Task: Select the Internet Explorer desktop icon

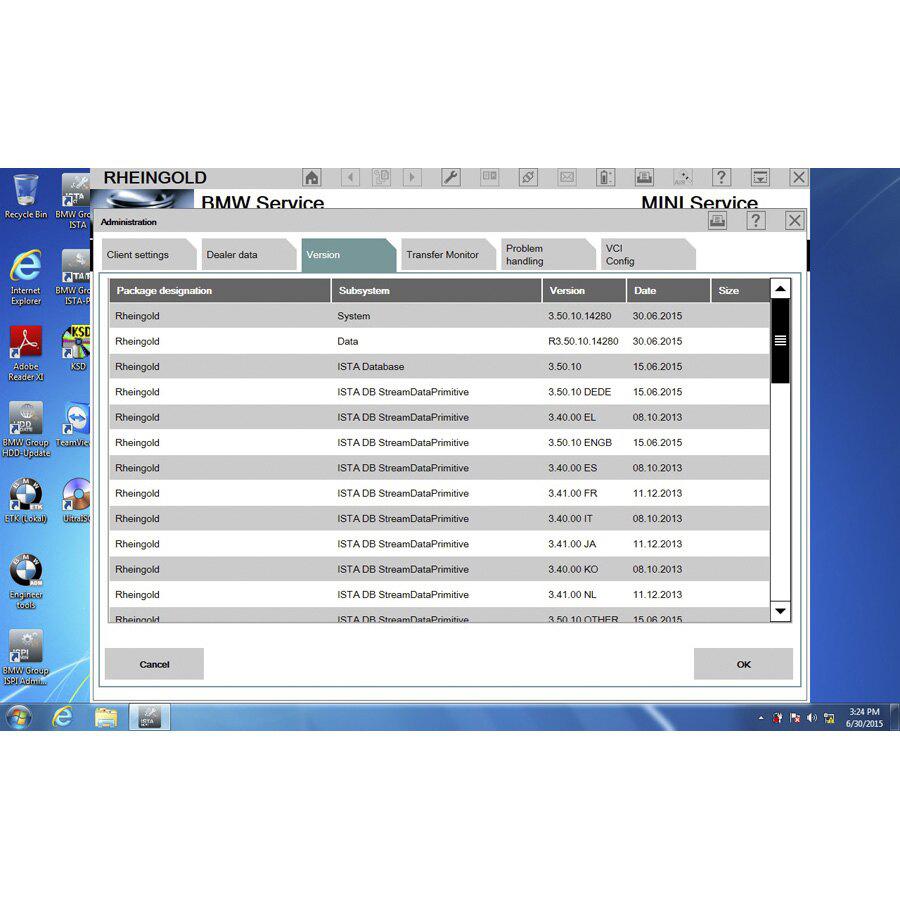Action: (26, 278)
